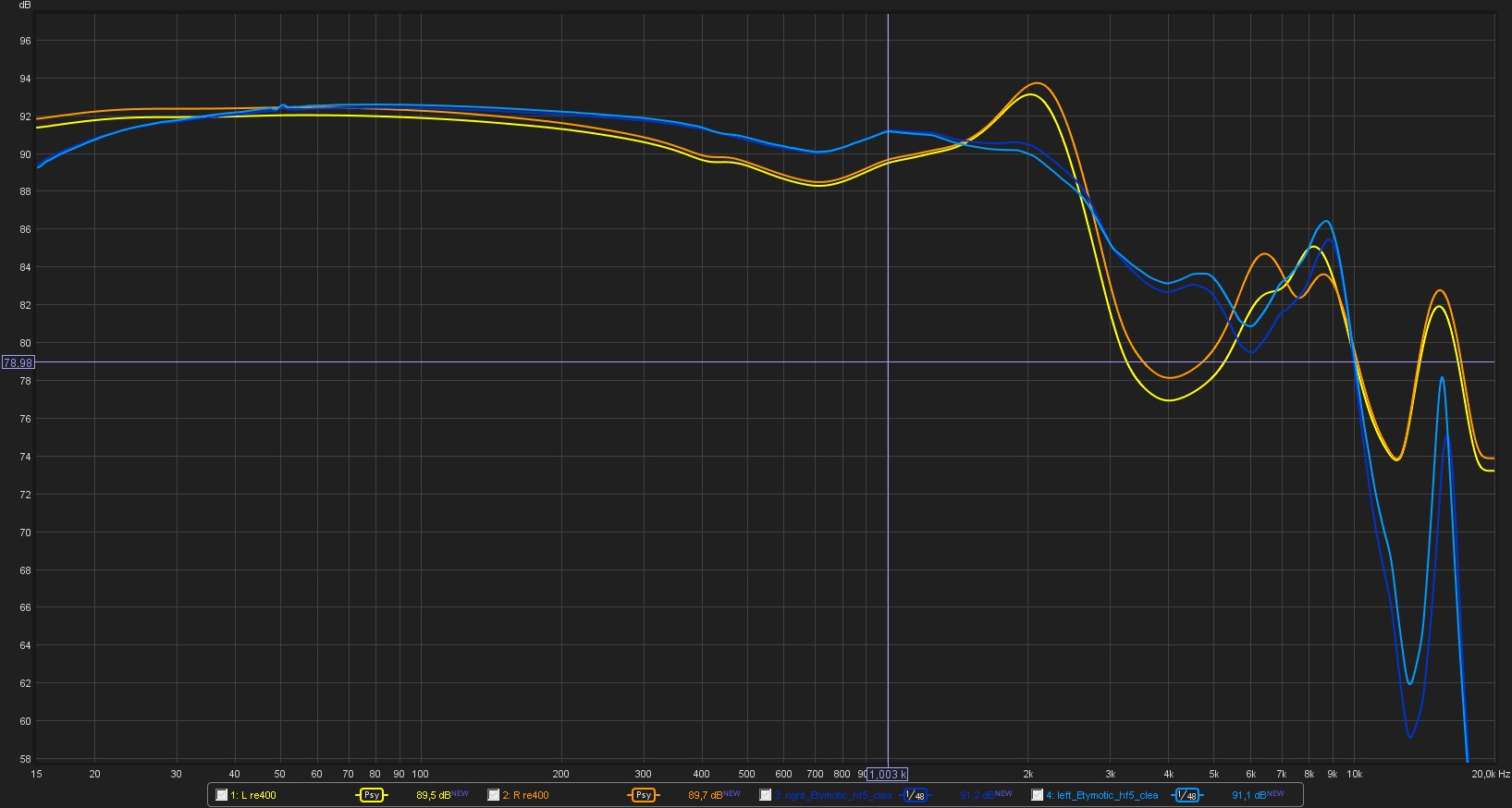Click the yellow Psy smoothing icon
1512x808 pixels.
point(371,795)
